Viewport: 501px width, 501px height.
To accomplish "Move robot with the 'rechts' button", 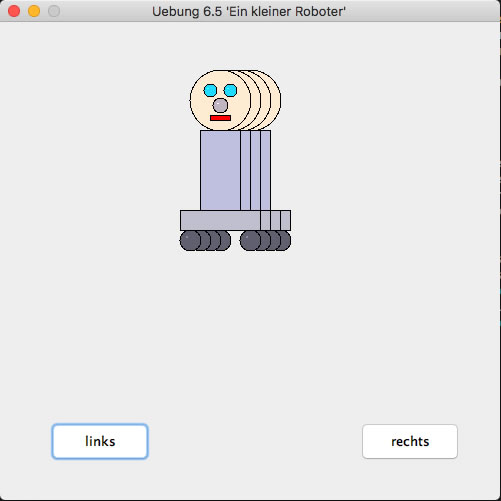I will pyautogui.click(x=410, y=441).
